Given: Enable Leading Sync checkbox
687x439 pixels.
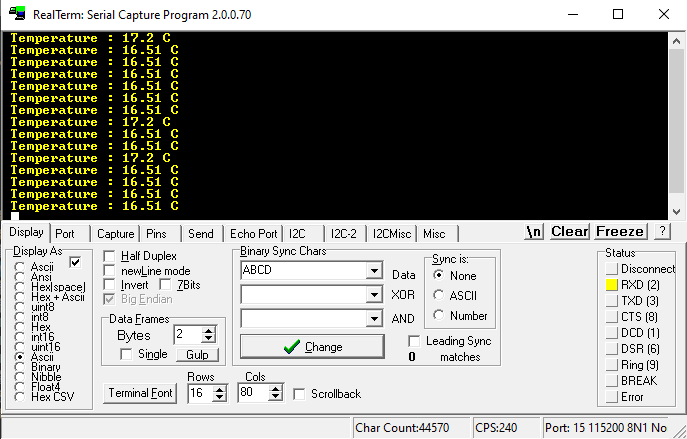Looking at the screenshot, I should 414,341.
